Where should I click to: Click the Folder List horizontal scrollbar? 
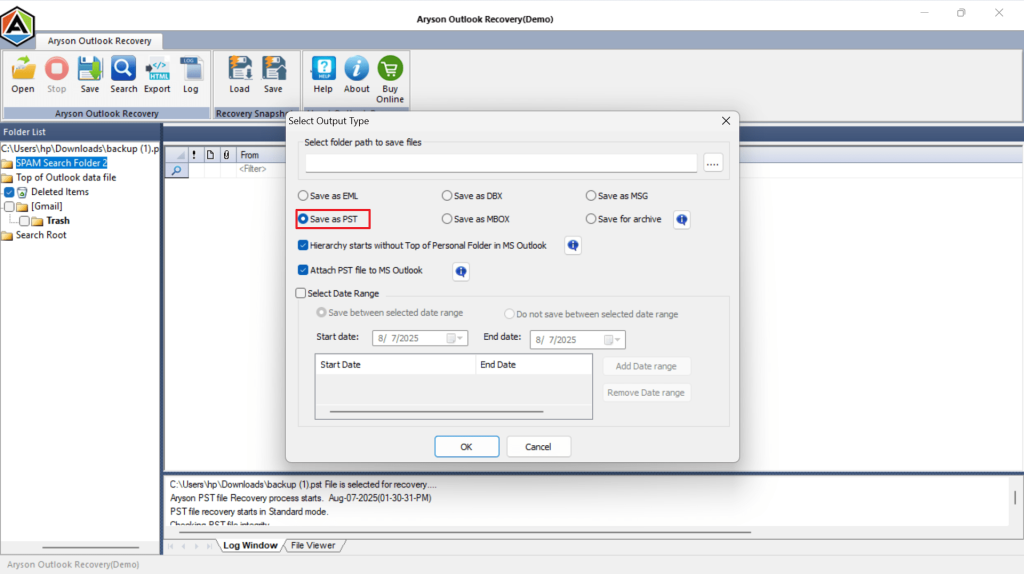90,547
